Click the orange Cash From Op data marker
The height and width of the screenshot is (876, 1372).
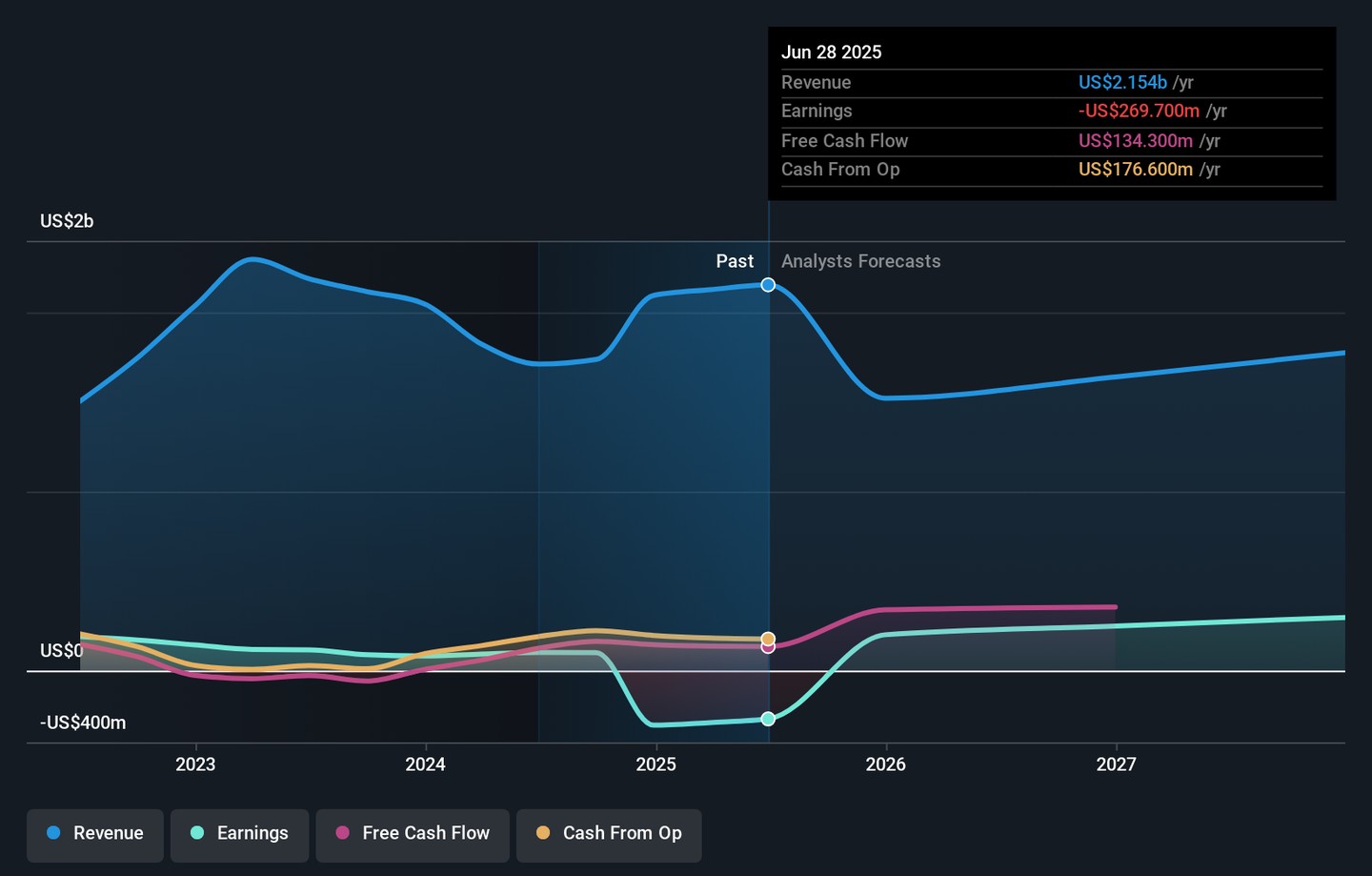[768, 638]
